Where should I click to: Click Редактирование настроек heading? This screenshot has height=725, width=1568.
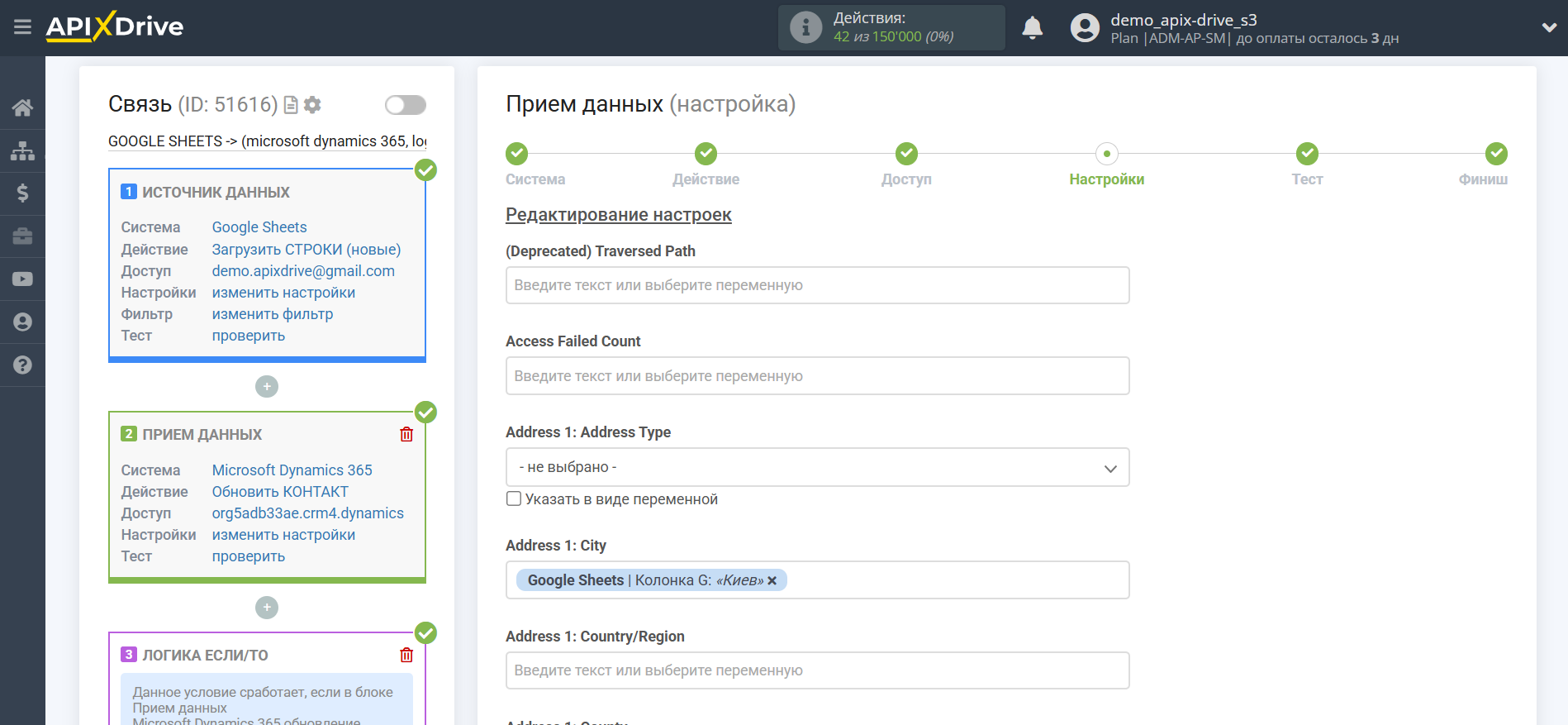pyautogui.click(x=619, y=215)
